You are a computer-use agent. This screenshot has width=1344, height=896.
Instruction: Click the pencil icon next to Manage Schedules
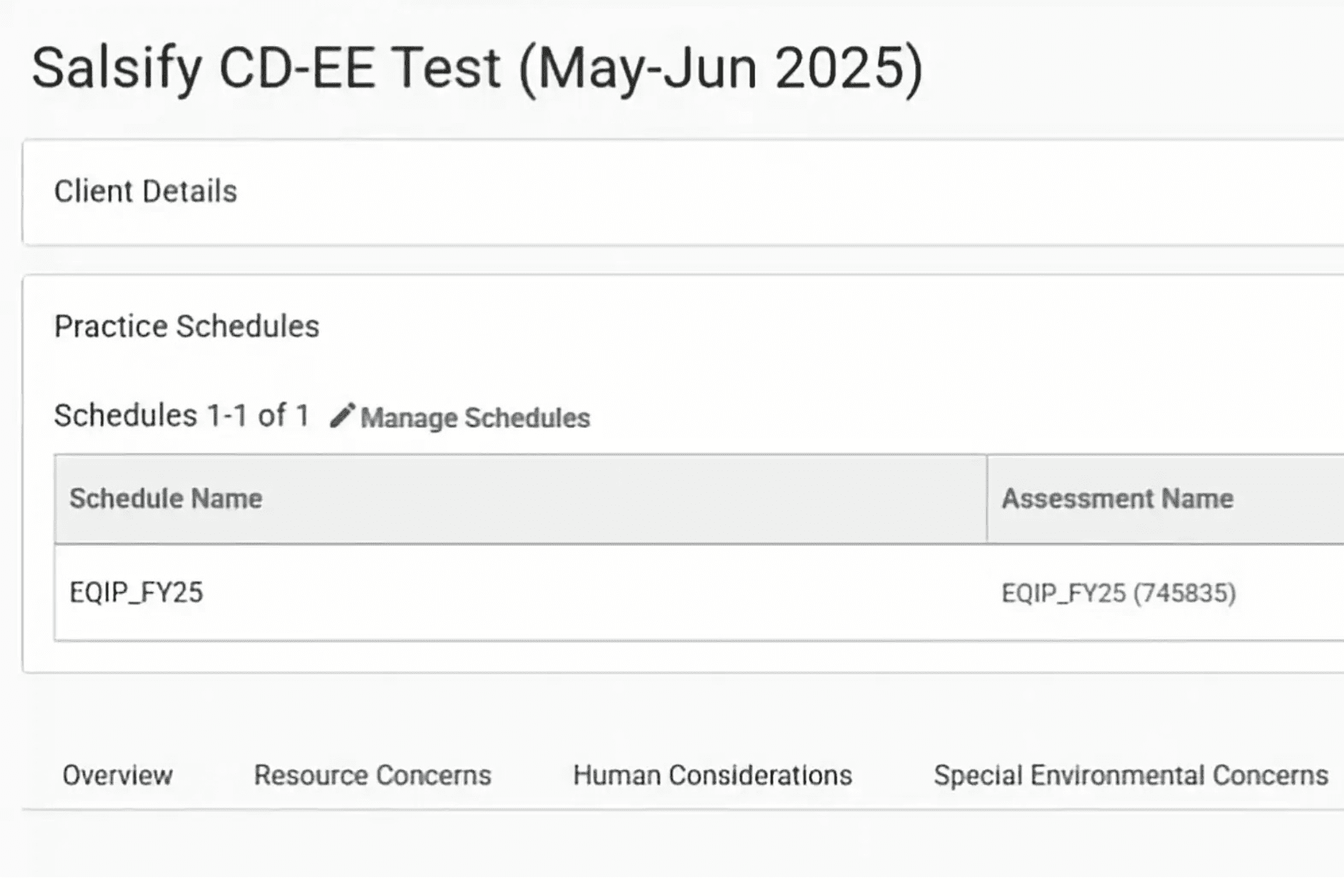(x=342, y=416)
